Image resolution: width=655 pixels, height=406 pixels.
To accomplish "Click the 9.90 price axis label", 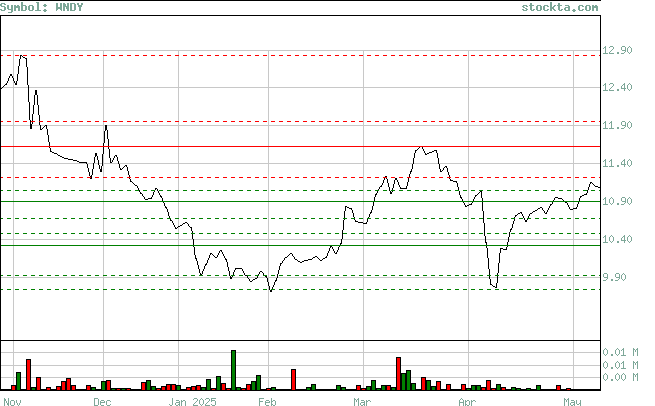I will [x=614, y=277].
